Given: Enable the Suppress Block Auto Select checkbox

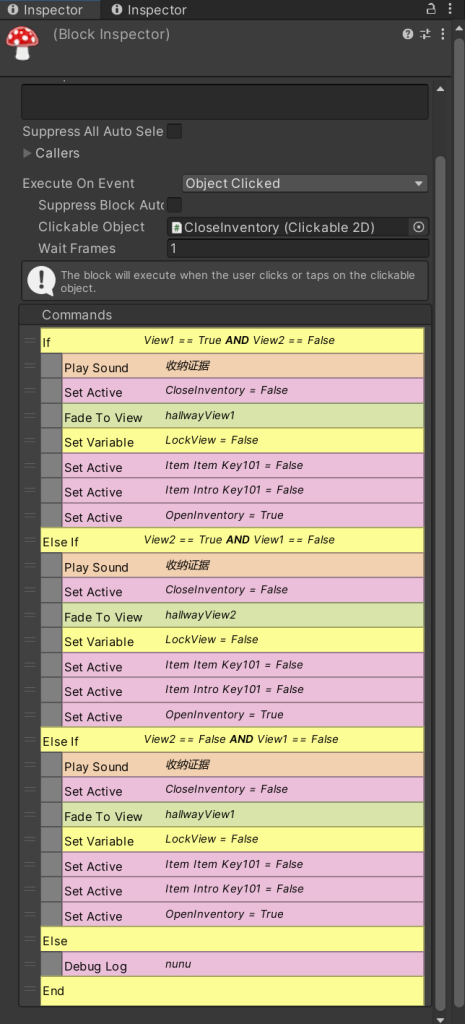Looking at the screenshot, I should (174, 205).
